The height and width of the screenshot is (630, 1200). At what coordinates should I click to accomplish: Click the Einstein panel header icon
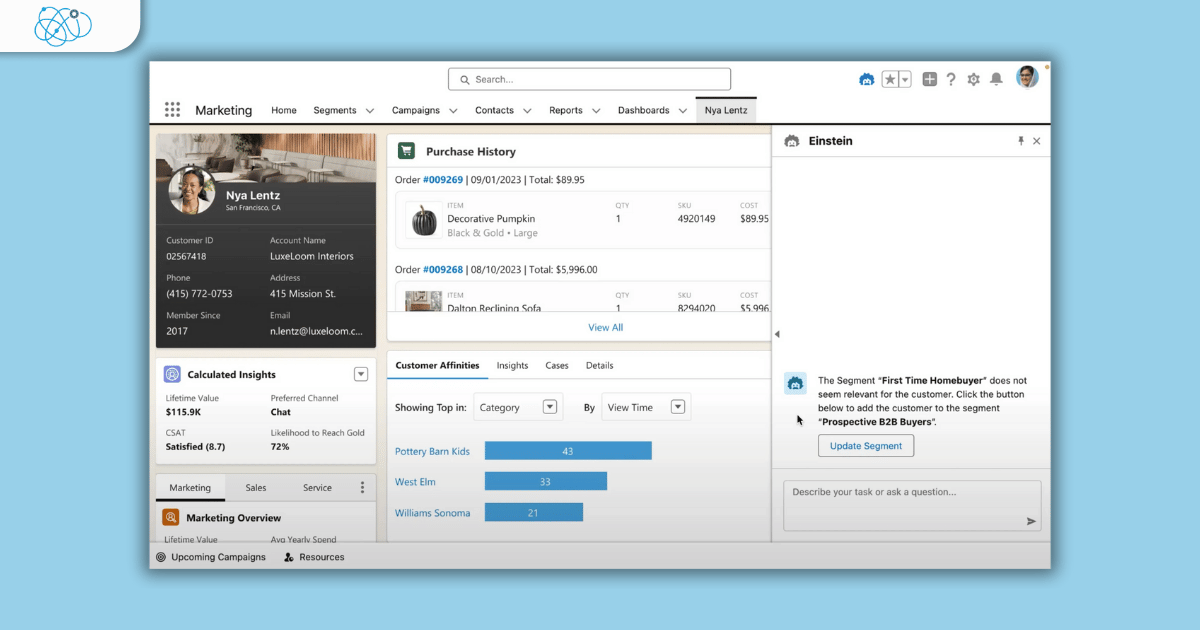(792, 141)
